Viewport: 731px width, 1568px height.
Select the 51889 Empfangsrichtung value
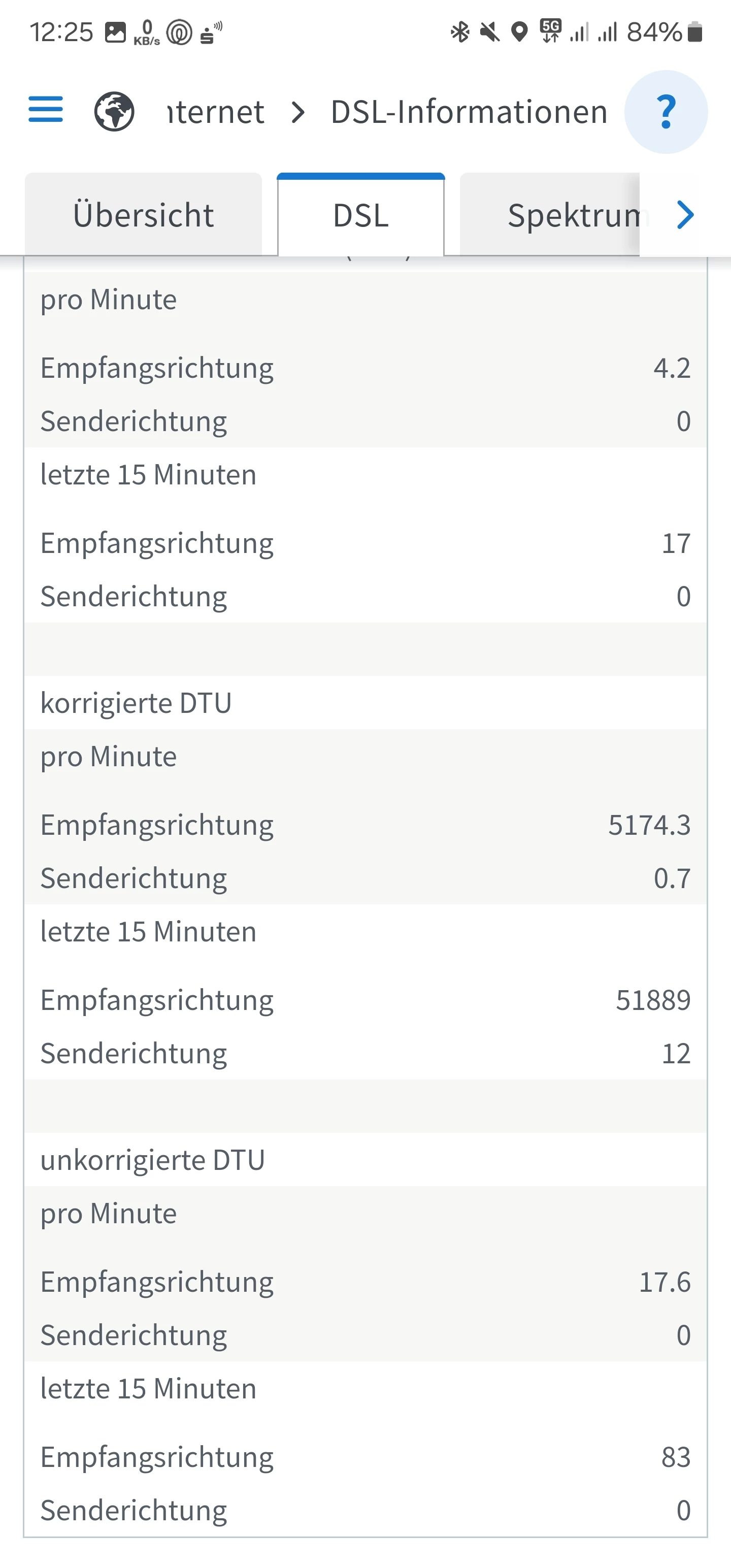(x=652, y=1000)
